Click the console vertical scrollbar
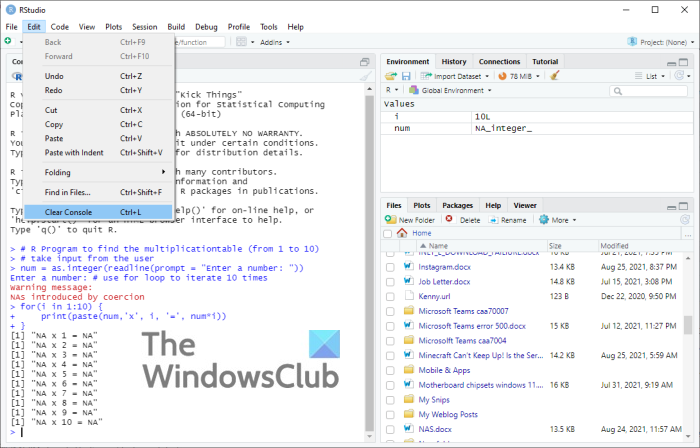The height and width of the screenshot is (448, 700). 369,261
